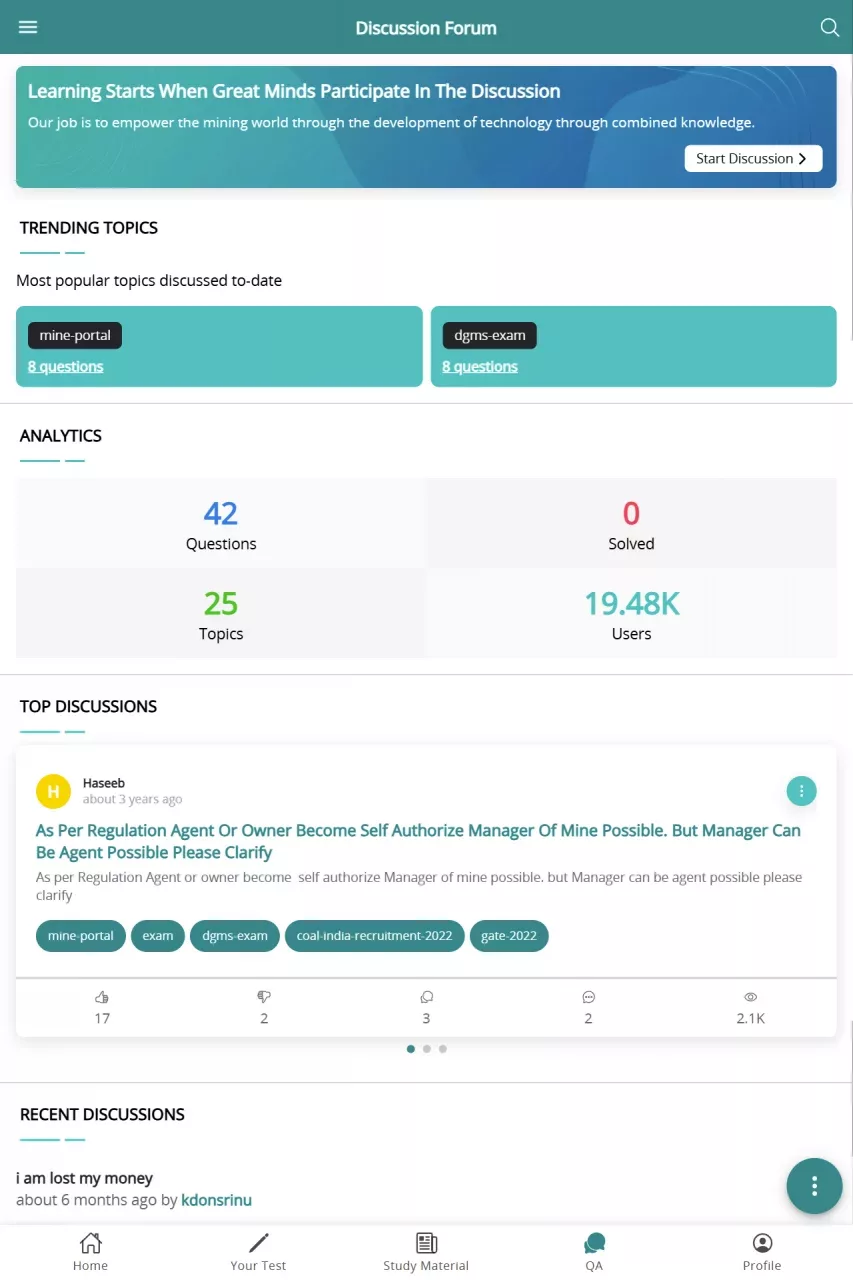Screen dimensions: 853x1280
Task: Select the first carousel indicator dot
Action: [x=411, y=1049]
